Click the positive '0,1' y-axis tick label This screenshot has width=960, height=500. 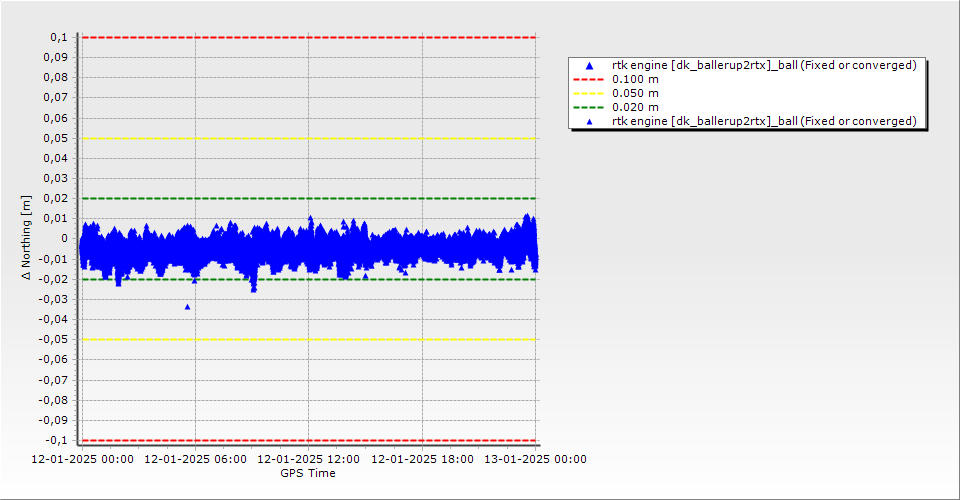(59, 37)
